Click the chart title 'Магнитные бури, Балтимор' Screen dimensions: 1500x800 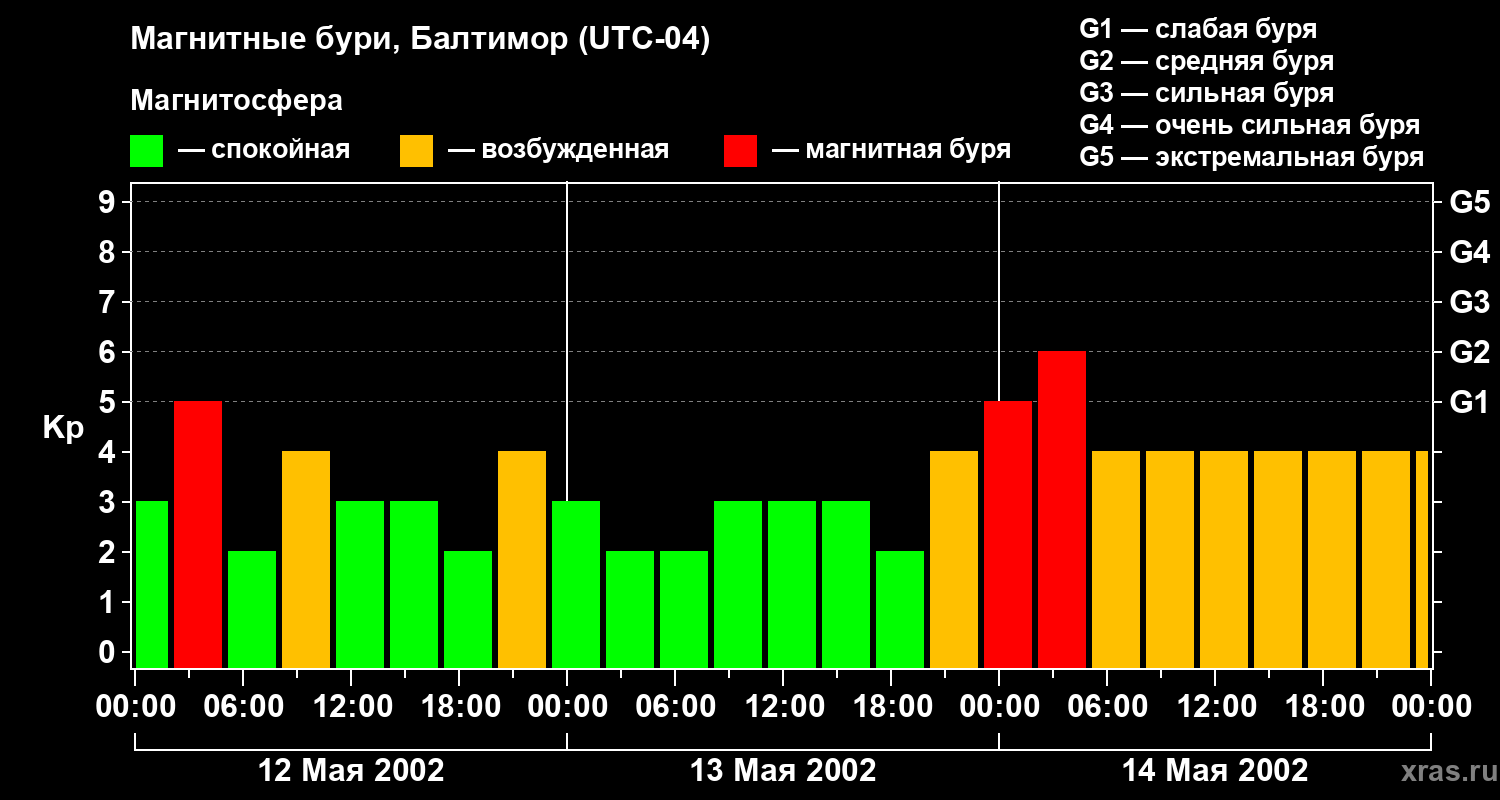pos(420,40)
